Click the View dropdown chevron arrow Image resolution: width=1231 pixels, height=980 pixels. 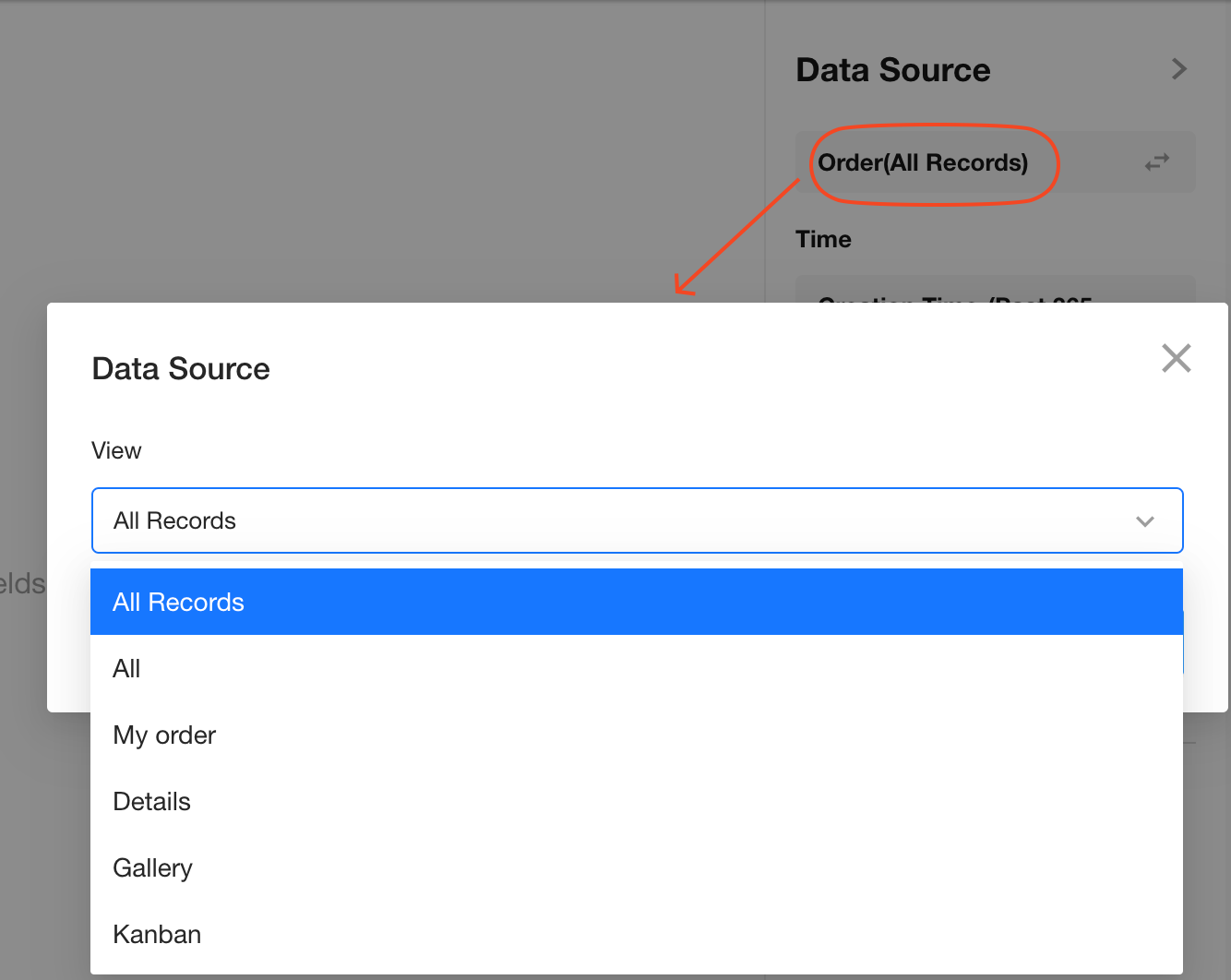(x=1144, y=521)
